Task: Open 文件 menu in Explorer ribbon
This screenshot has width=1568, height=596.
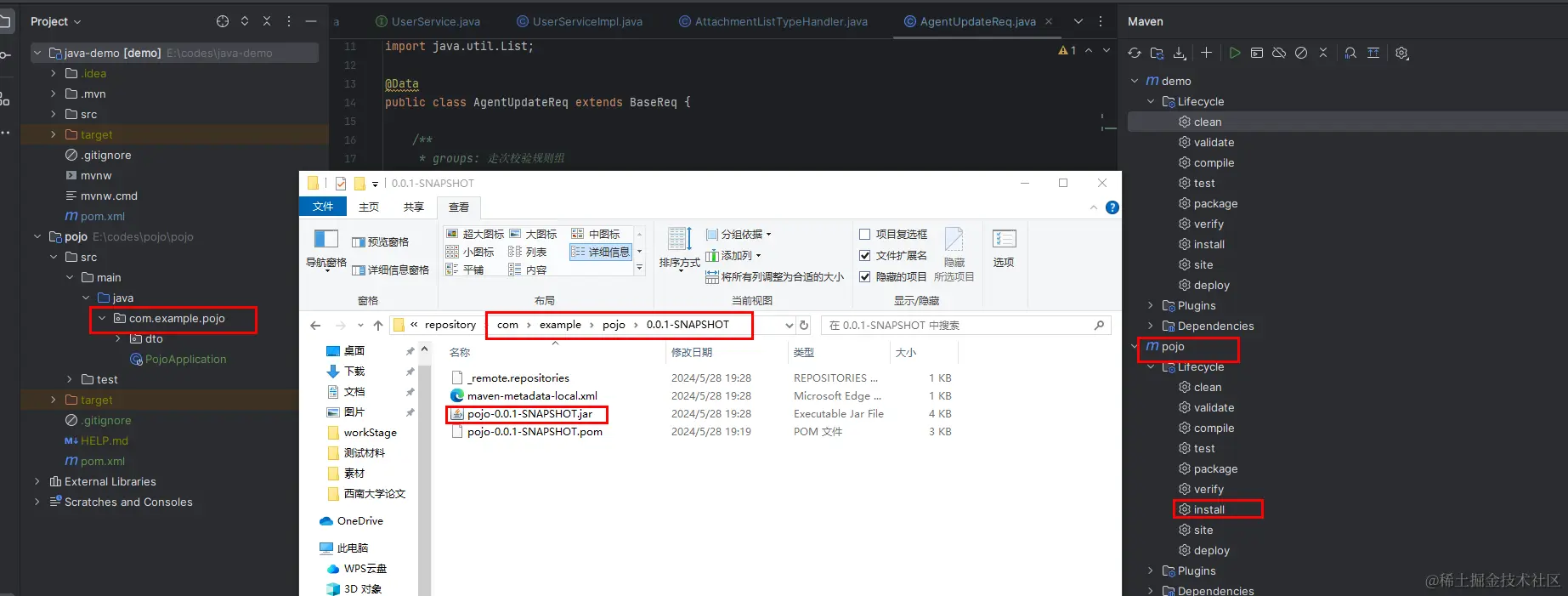Action: (x=323, y=207)
